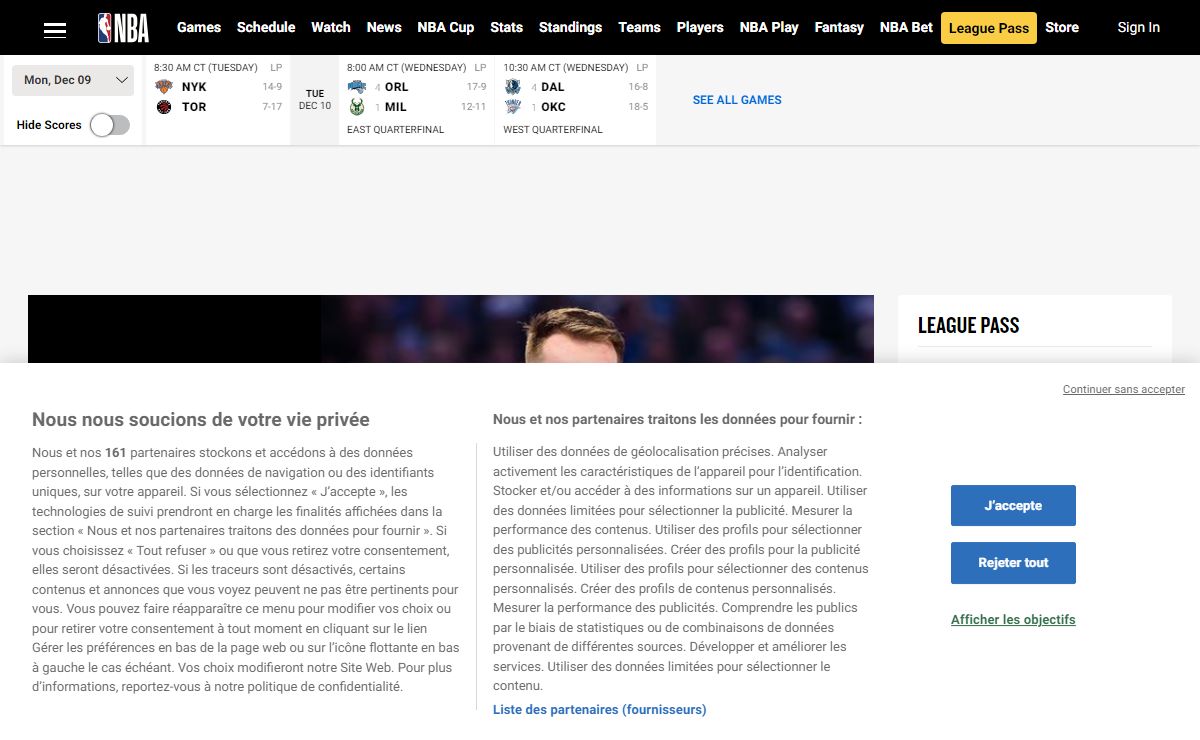Click the LEAGUE PASS sidebar heading

[x=968, y=325]
